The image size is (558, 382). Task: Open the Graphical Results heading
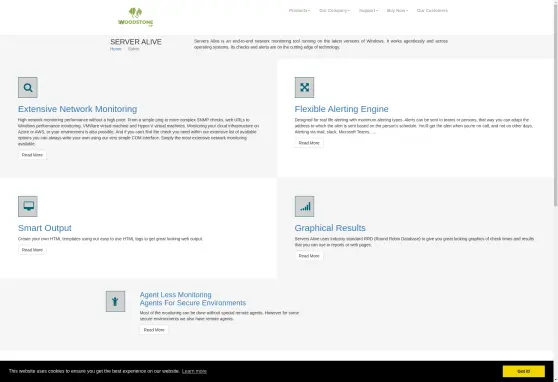330,228
